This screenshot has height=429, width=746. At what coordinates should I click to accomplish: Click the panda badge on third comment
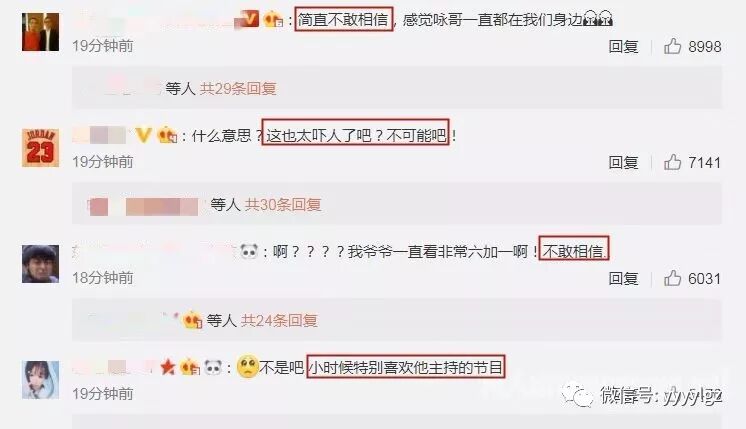coord(249,251)
